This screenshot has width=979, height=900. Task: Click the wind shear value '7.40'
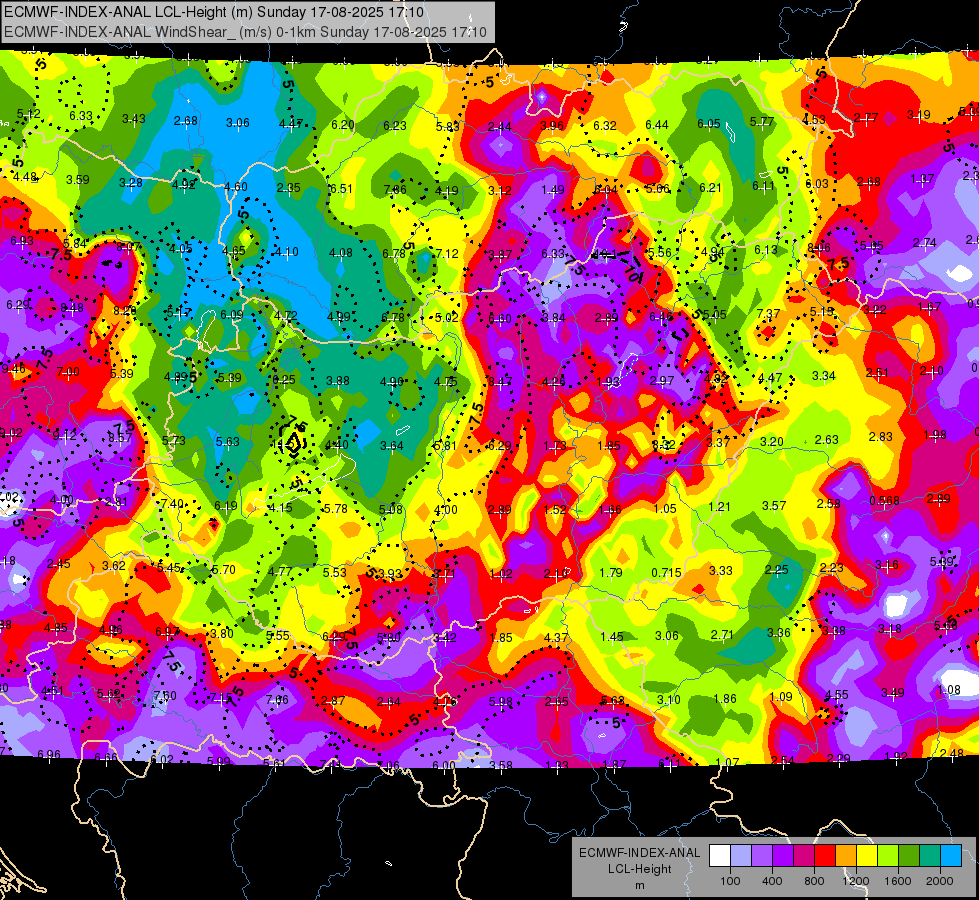click(x=172, y=504)
